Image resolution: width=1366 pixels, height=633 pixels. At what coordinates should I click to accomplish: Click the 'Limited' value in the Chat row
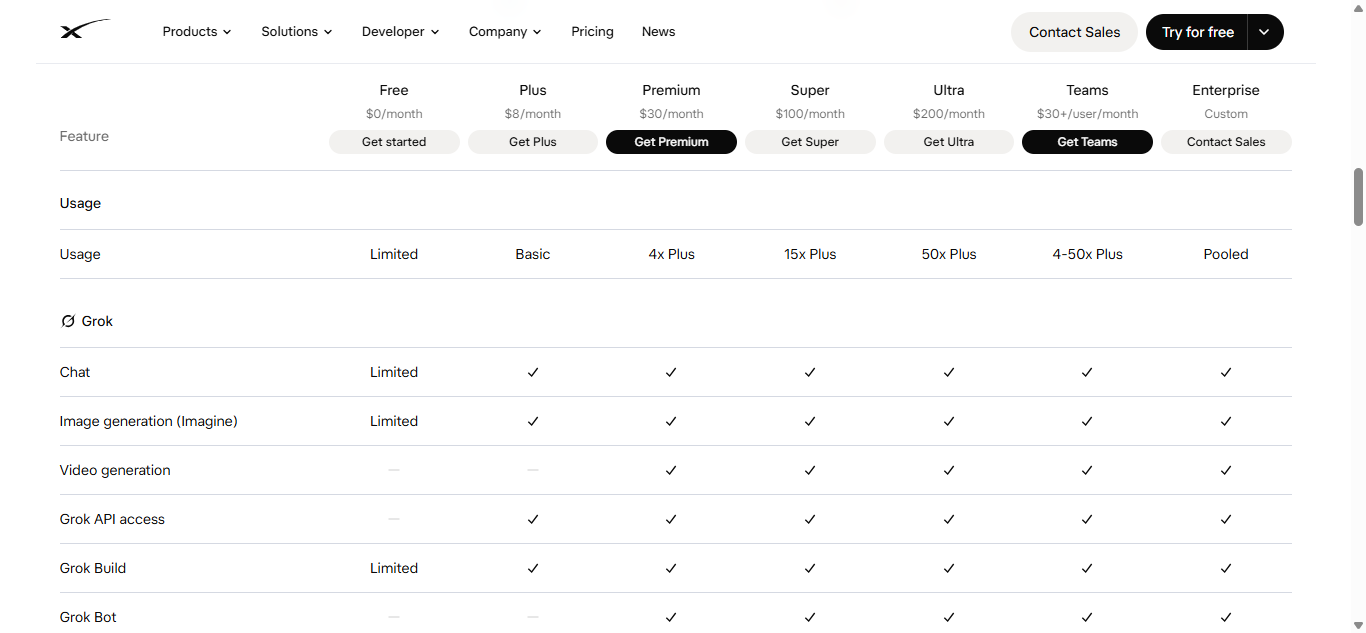394,372
